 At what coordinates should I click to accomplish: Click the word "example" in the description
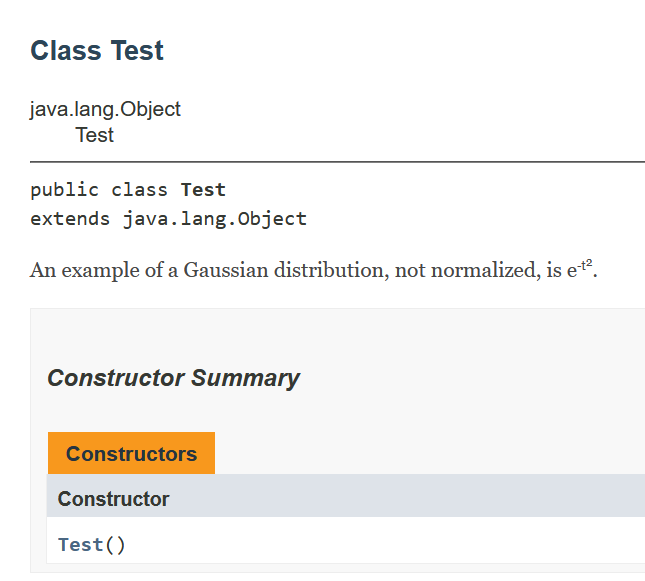97,270
